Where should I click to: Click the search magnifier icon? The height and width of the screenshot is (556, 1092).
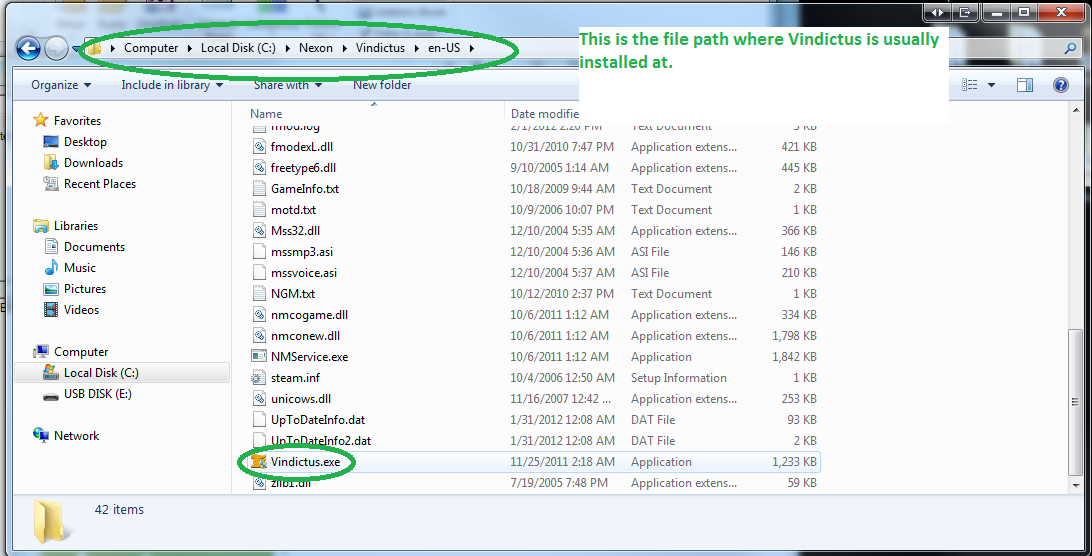click(x=1070, y=48)
